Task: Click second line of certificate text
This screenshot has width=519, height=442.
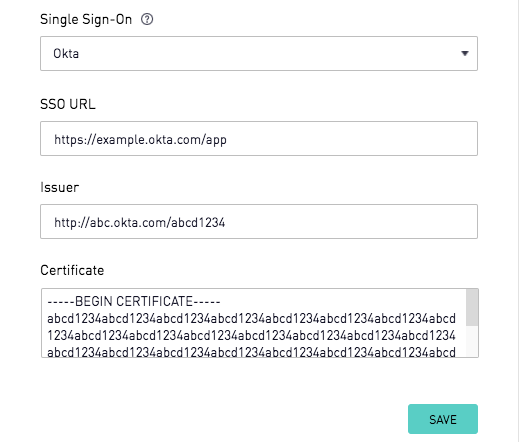Action: pyautogui.click(x=251, y=319)
